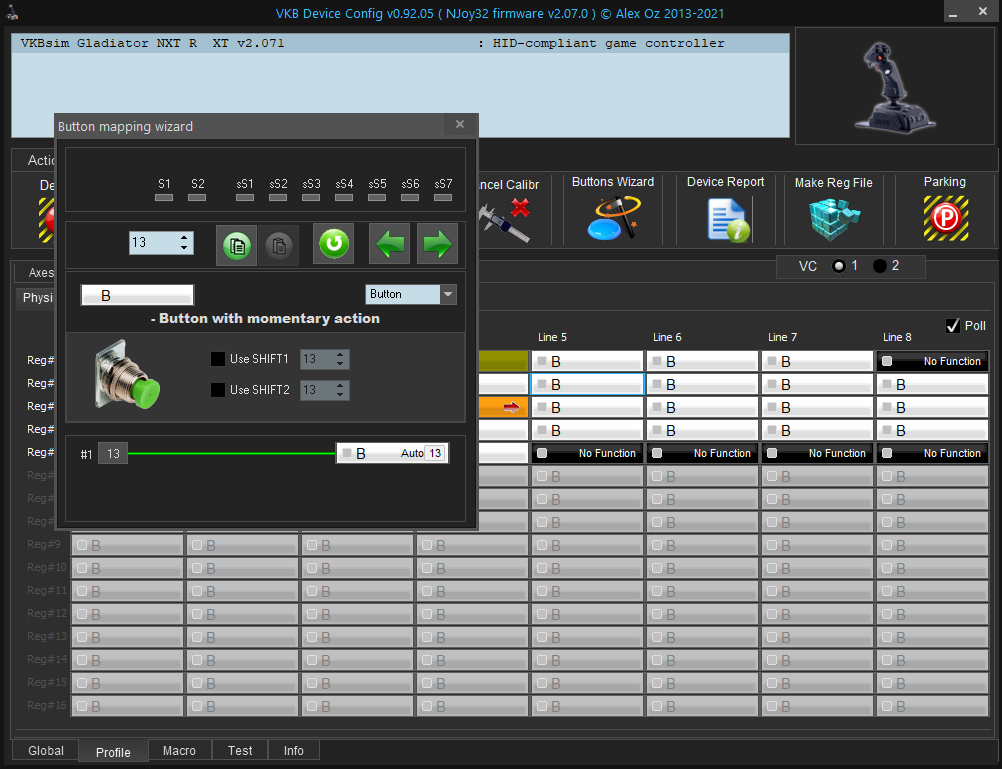Click the green push button picture
Viewport: 1002px width, 769px height.
tap(128, 375)
